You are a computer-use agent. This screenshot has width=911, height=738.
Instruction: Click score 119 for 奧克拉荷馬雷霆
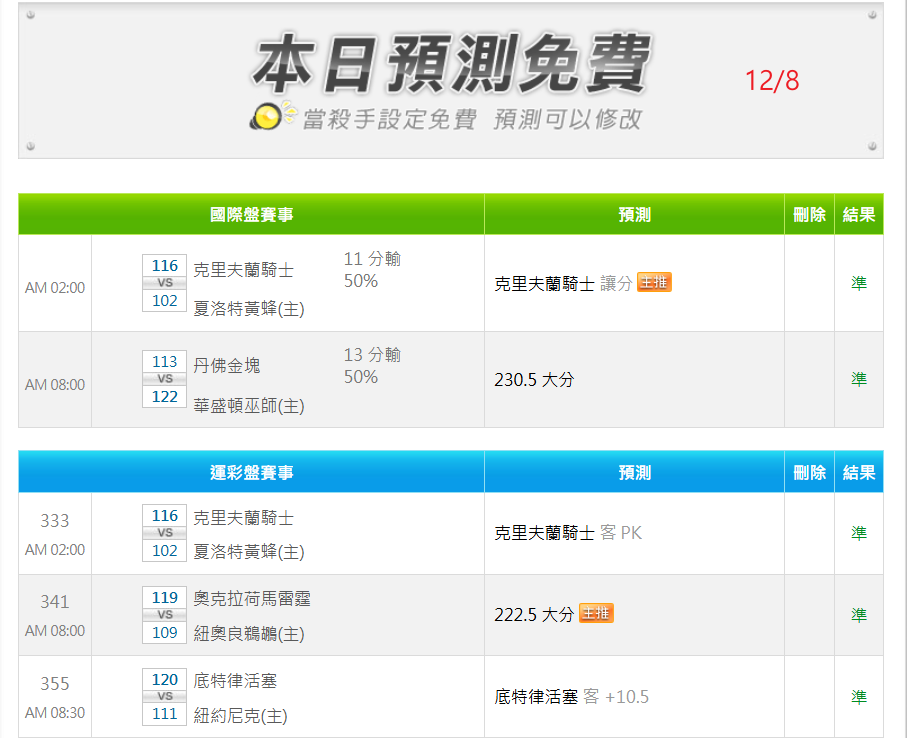(x=164, y=597)
